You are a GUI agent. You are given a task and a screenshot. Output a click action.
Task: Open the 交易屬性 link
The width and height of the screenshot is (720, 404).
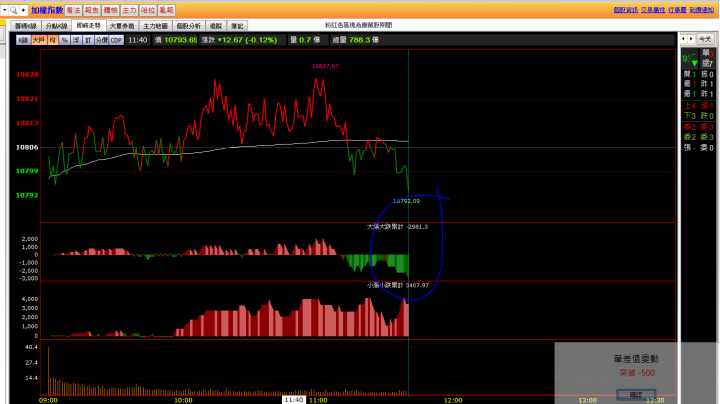(653, 10)
